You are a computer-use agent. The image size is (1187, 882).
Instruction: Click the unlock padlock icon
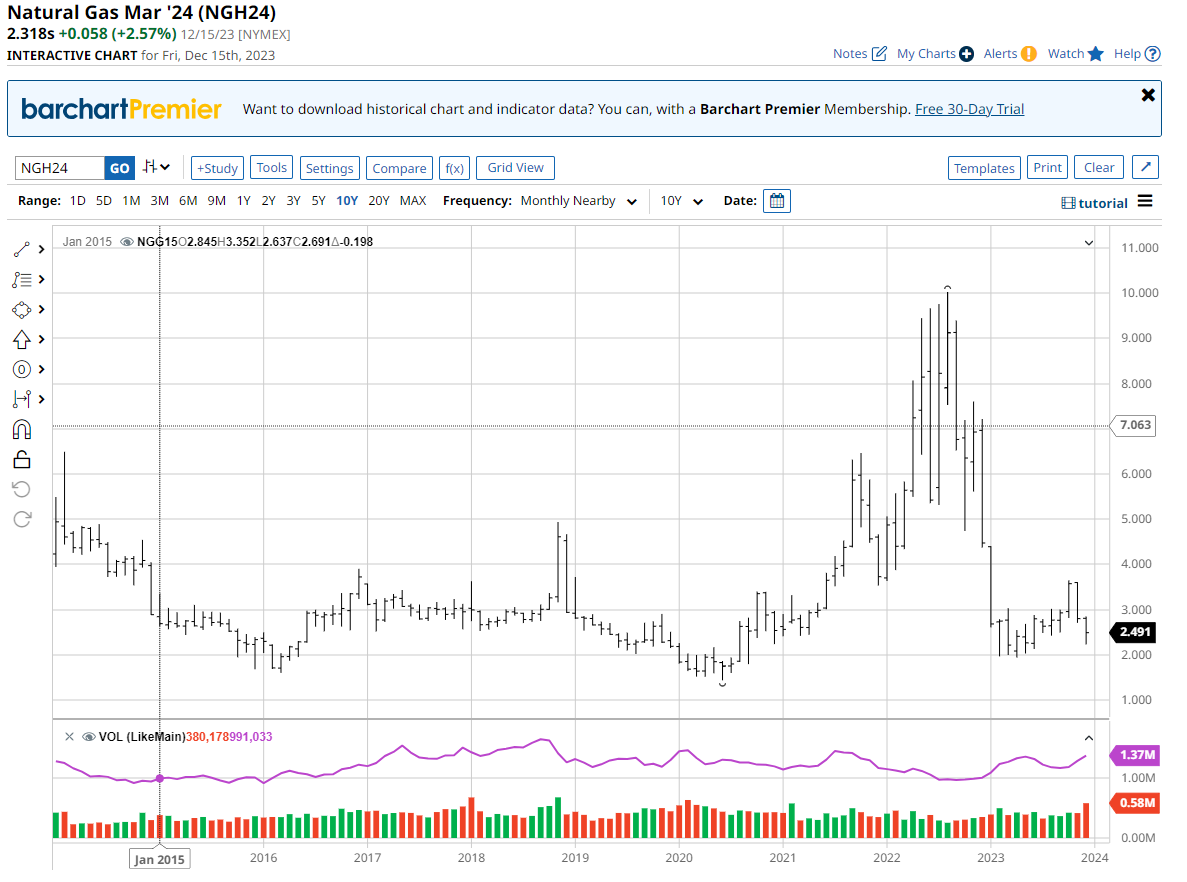click(22, 459)
